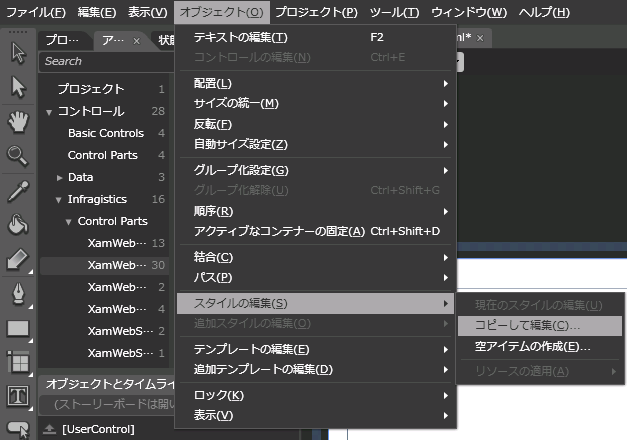Open the プロジェクト(P) menu
The image size is (627, 440).
[x=315, y=12]
